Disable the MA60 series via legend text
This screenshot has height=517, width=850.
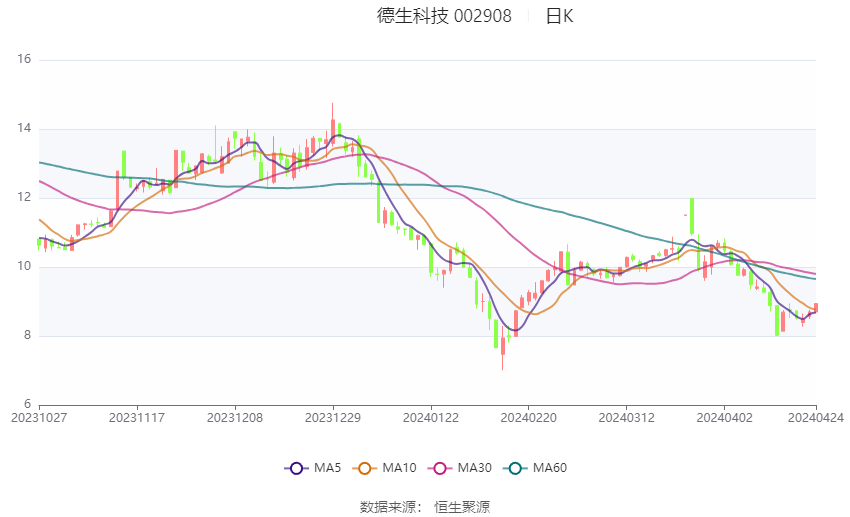(x=550, y=468)
